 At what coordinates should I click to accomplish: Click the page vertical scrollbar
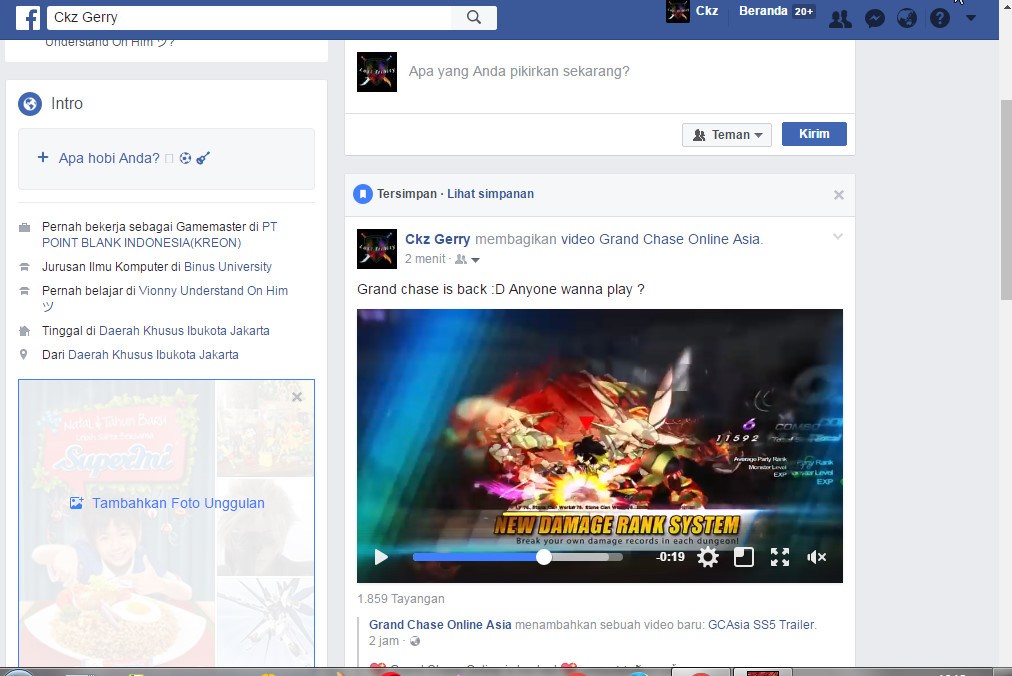coord(1005,200)
